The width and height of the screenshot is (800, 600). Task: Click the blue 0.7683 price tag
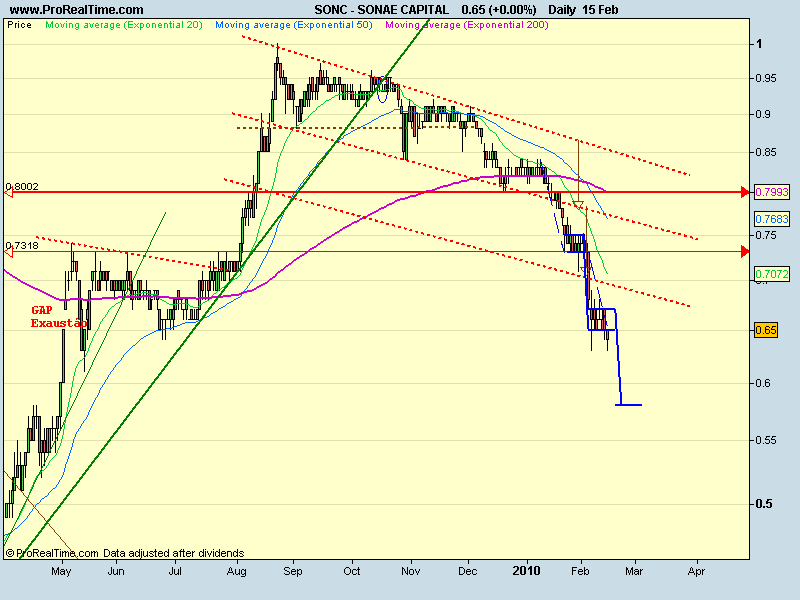click(x=772, y=219)
